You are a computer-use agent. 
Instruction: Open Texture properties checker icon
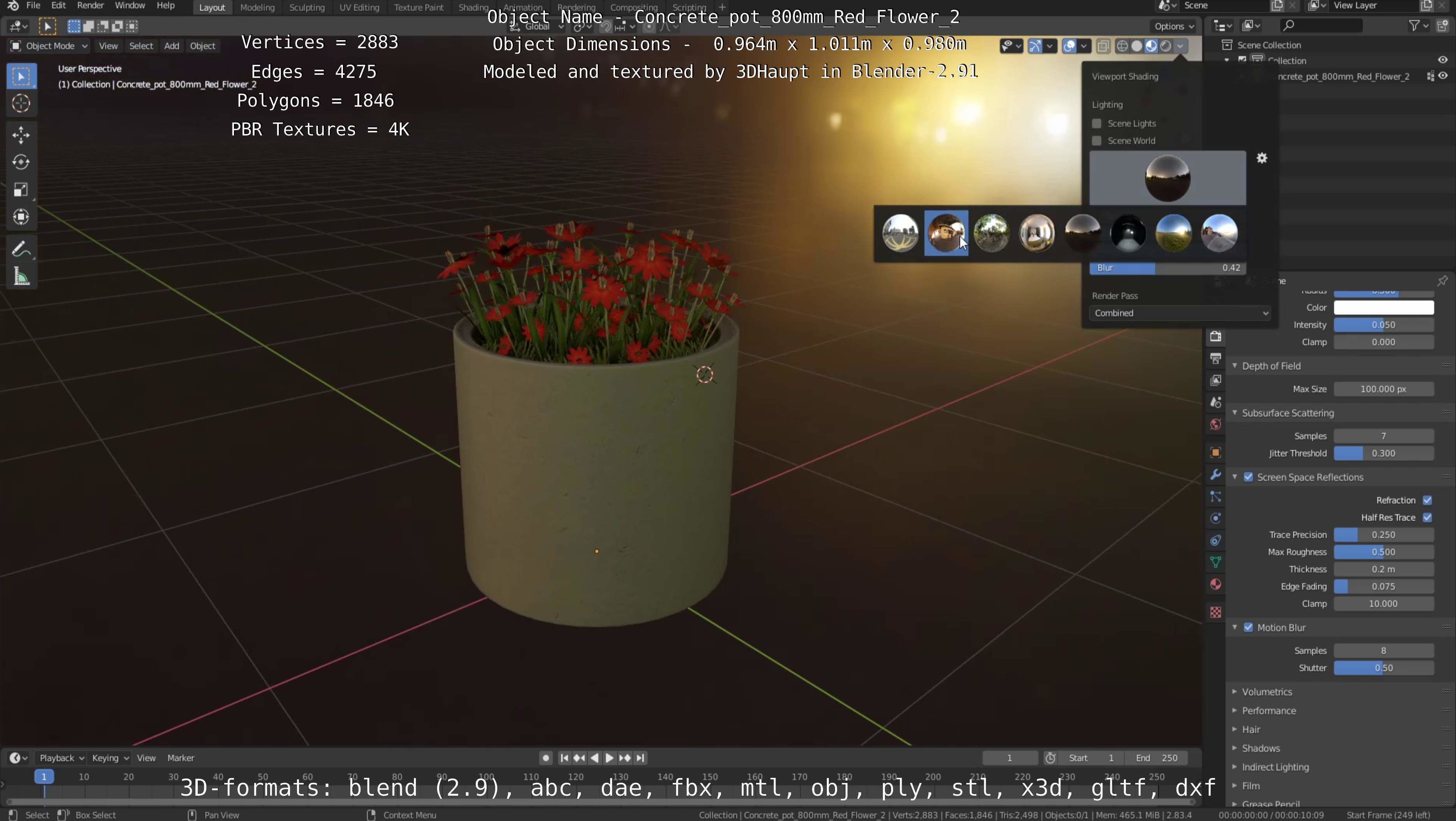(x=1216, y=612)
